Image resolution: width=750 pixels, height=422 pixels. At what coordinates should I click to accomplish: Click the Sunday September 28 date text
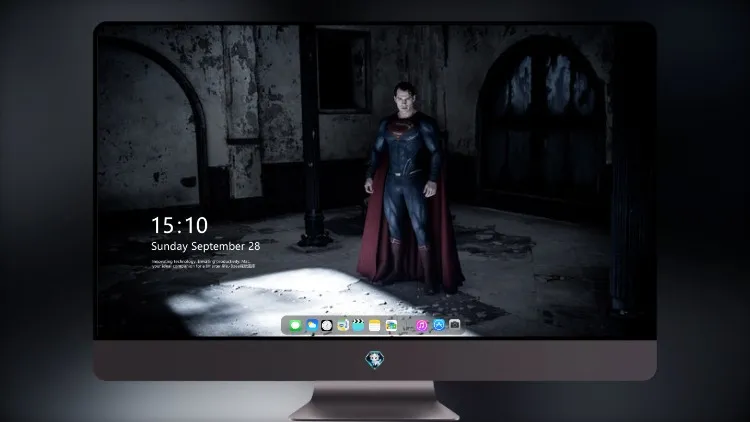point(206,246)
